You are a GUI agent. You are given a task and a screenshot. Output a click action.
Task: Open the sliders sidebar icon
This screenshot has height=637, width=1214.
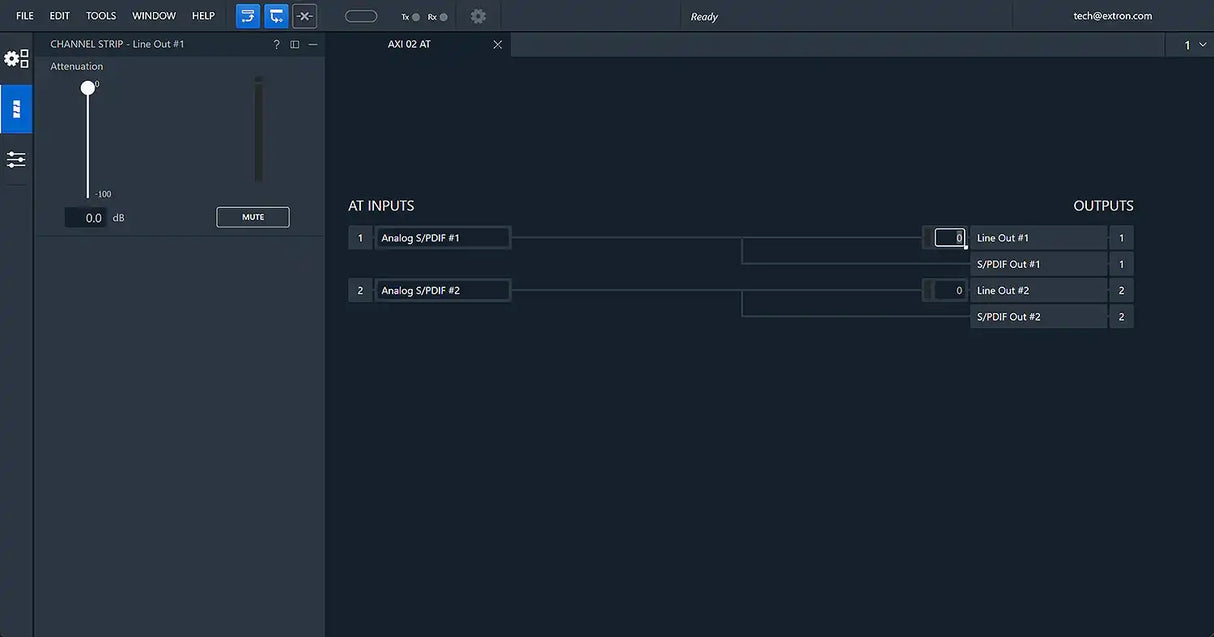(16, 159)
